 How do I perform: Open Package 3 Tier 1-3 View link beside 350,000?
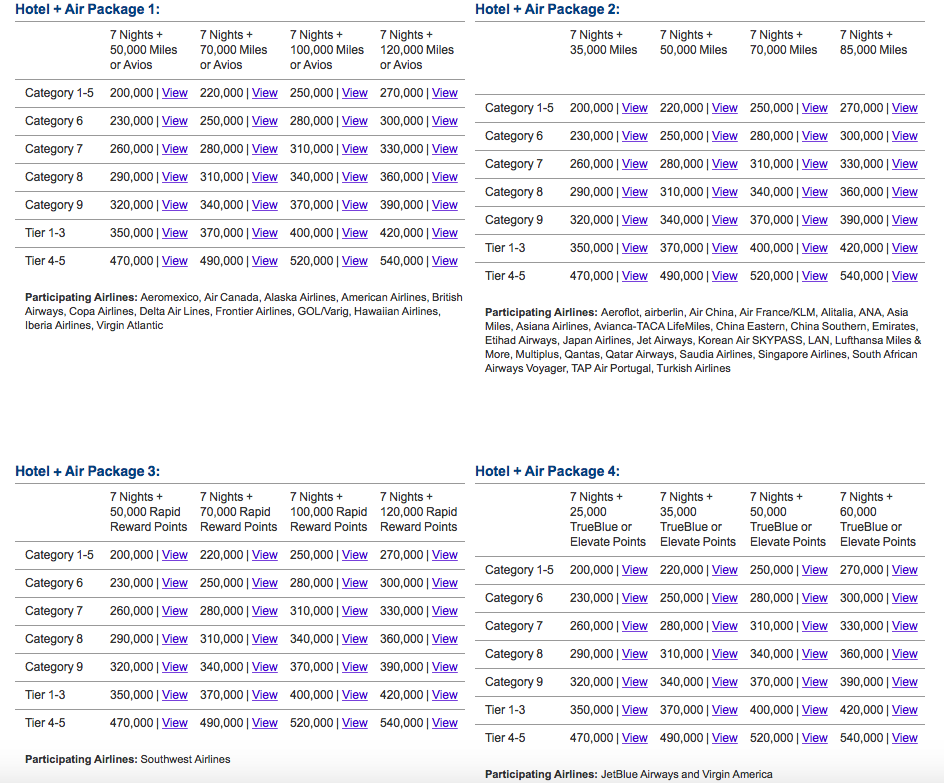pyautogui.click(x=175, y=695)
